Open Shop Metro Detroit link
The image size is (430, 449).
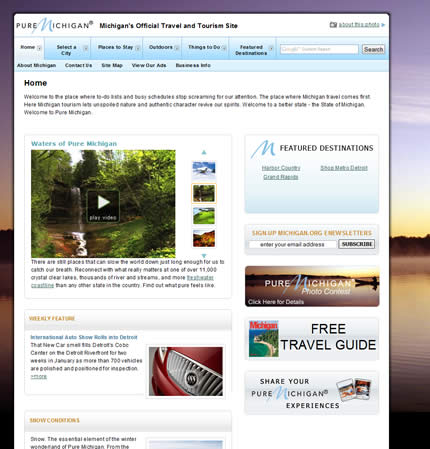(x=344, y=168)
